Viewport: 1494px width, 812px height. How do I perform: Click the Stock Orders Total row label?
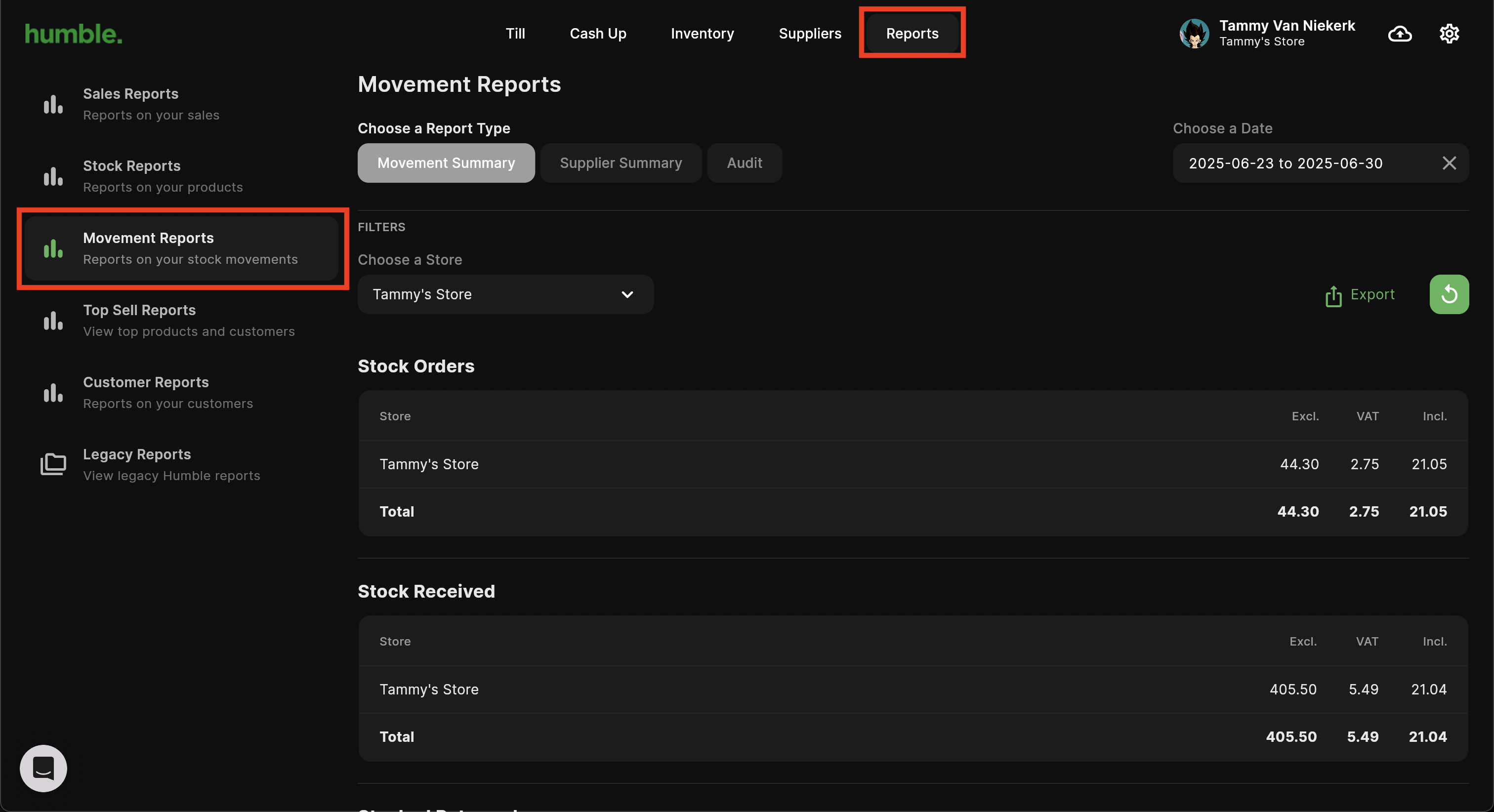point(397,512)
